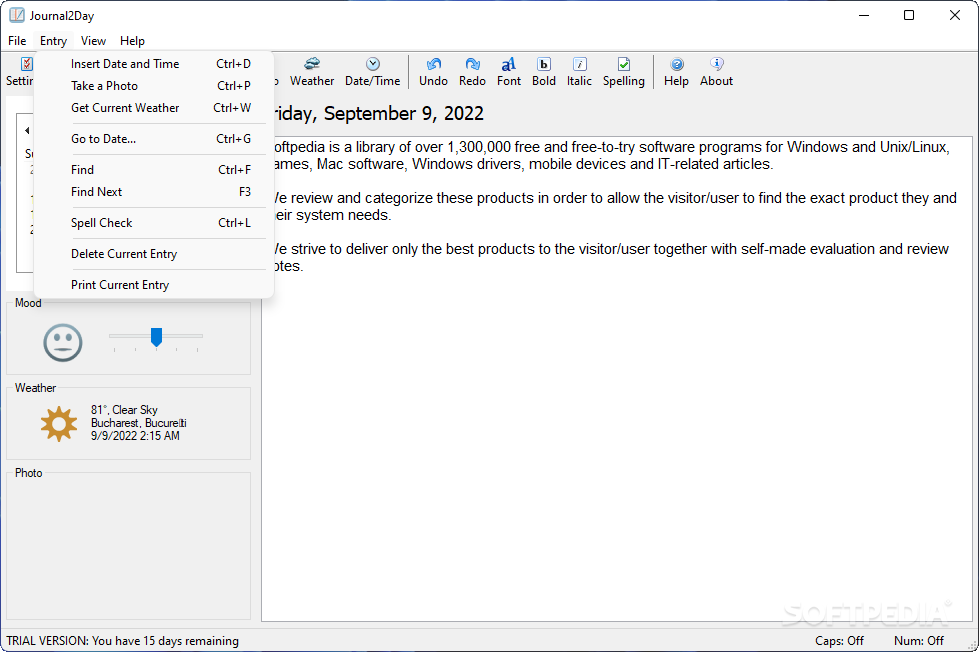
Task: Click the Date/Time toolbar icon
Action: coord(373,72)
